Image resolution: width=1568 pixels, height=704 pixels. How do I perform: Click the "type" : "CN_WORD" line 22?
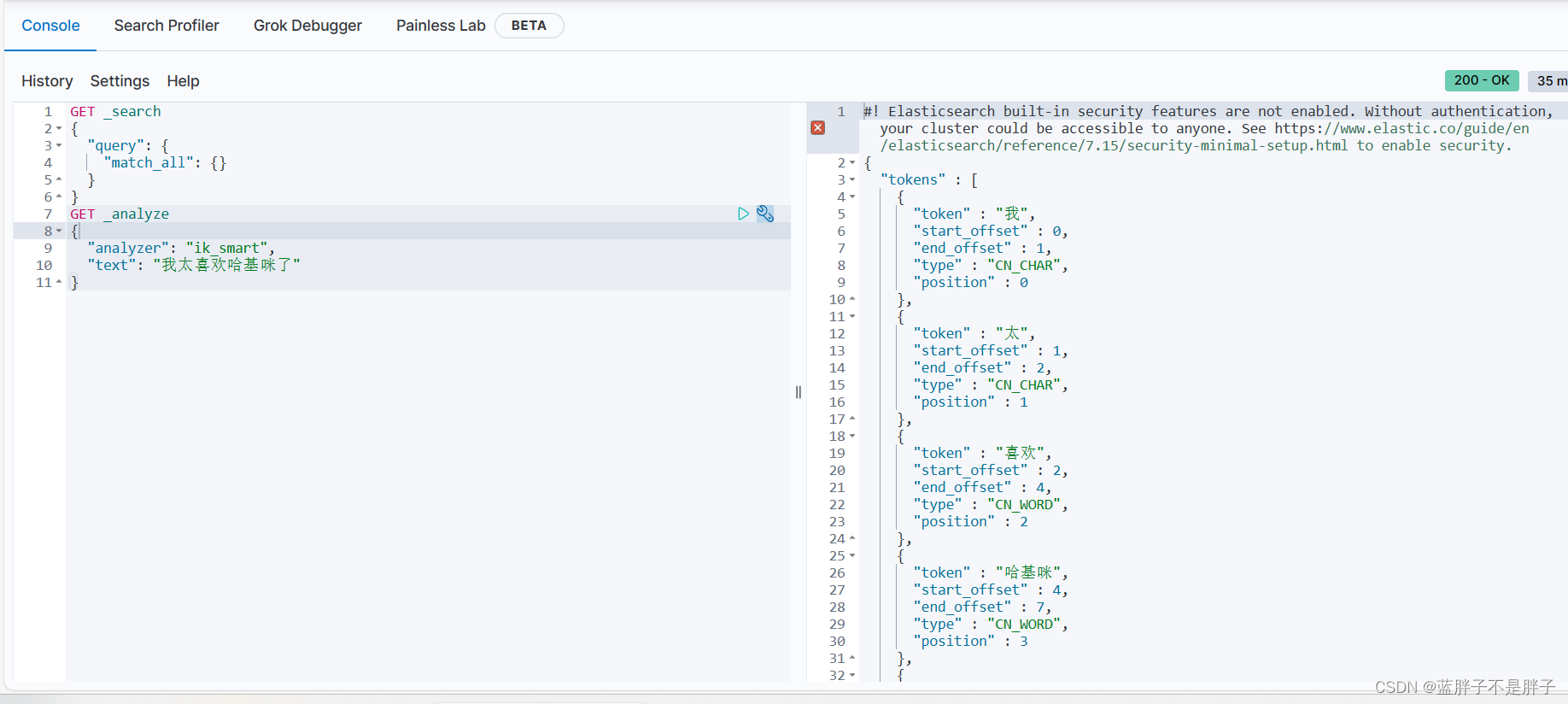991,504
